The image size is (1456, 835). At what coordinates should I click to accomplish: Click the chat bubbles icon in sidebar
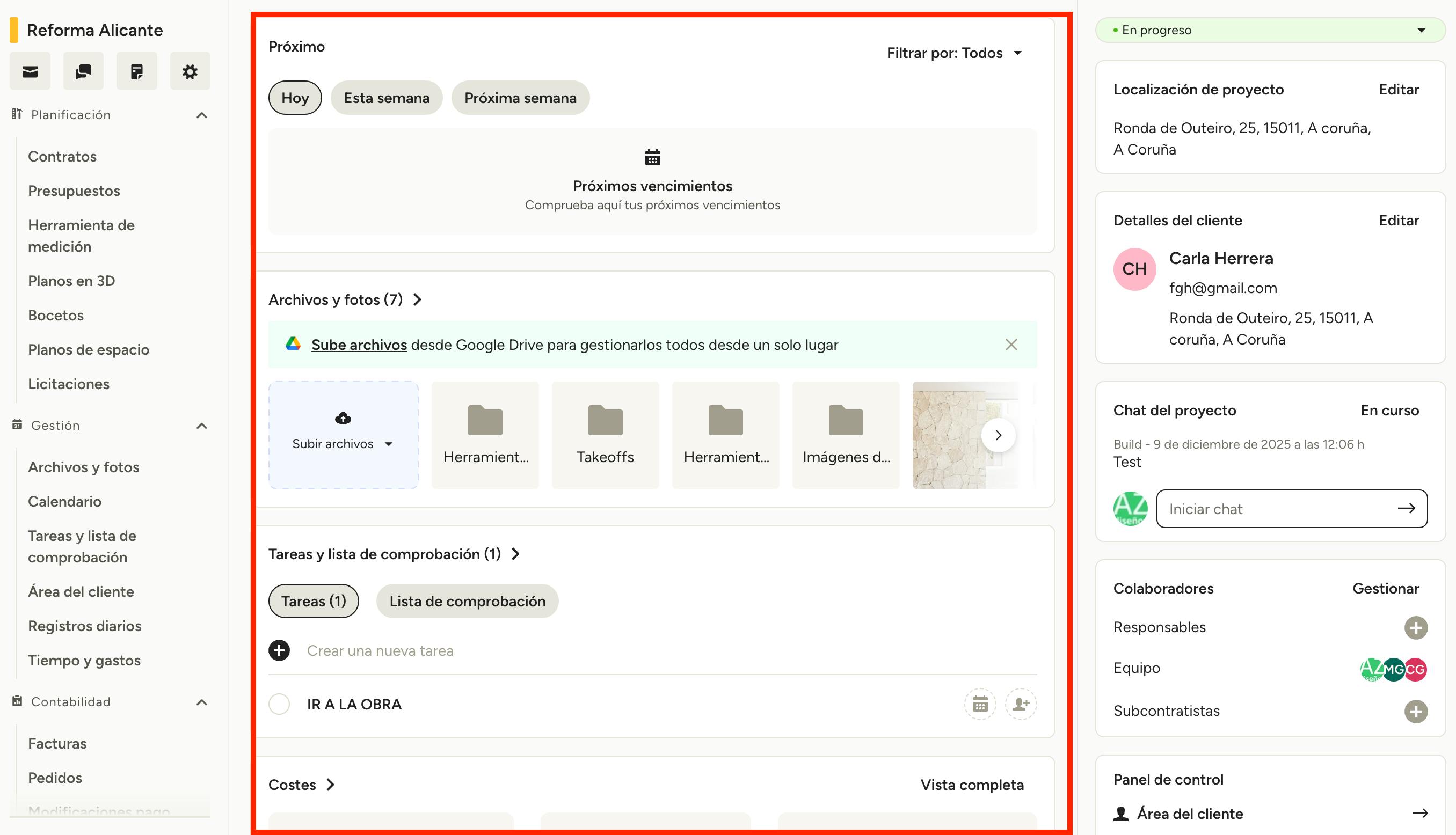pyautogui.click(x=83, y=71)
